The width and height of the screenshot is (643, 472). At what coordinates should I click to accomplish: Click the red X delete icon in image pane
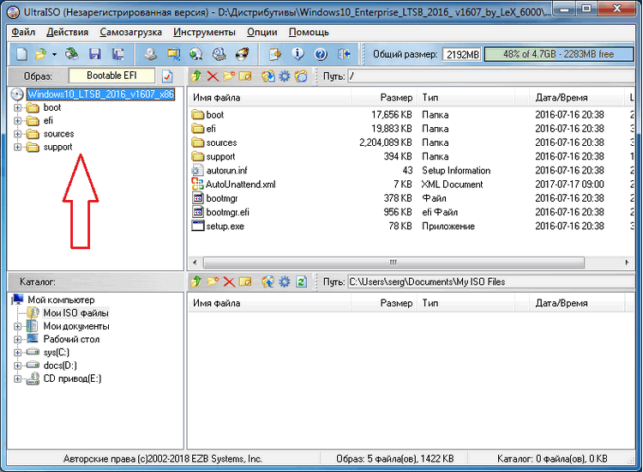[x=212, y=76]
